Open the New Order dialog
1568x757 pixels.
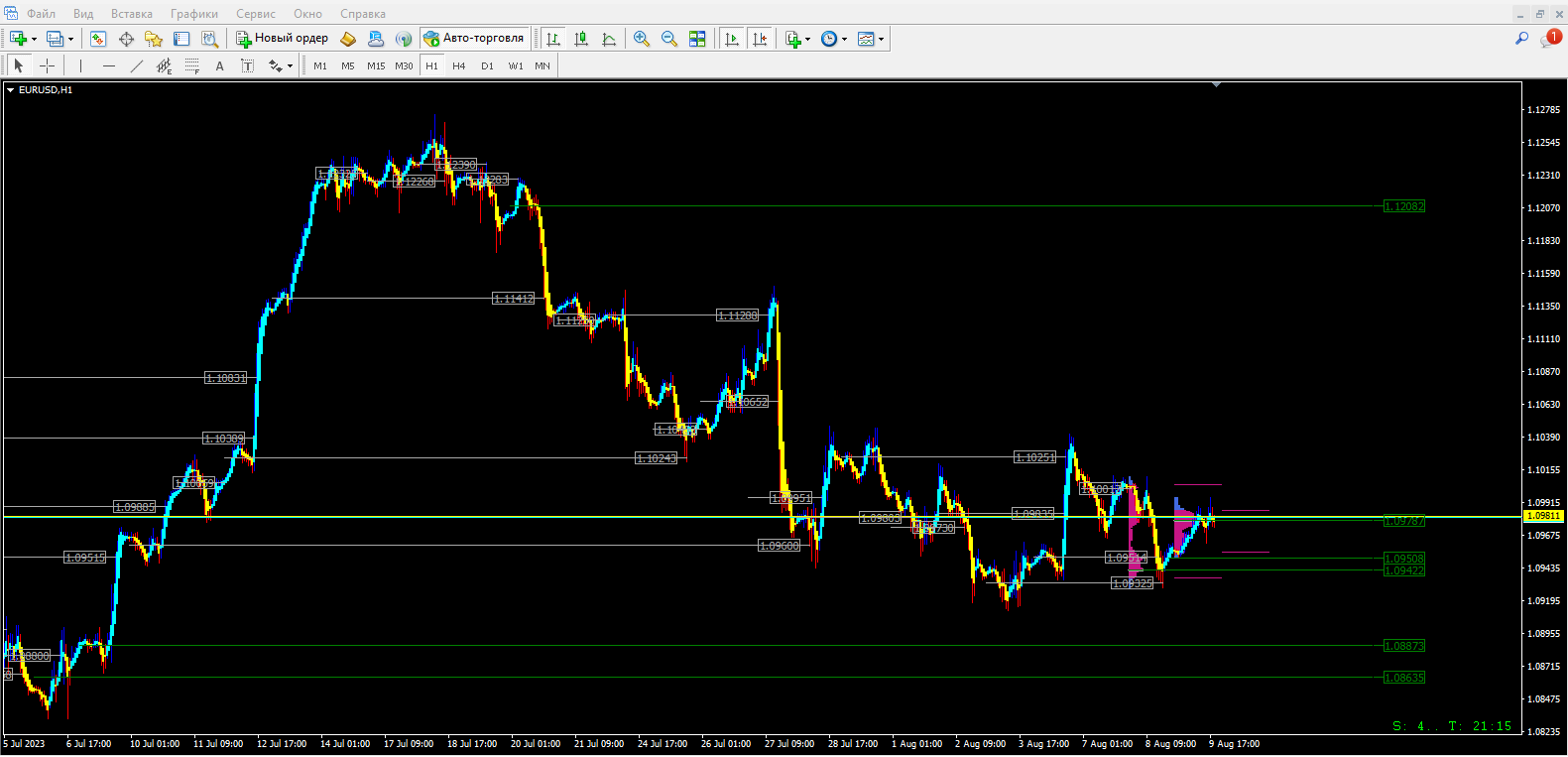tap(282, 39)
